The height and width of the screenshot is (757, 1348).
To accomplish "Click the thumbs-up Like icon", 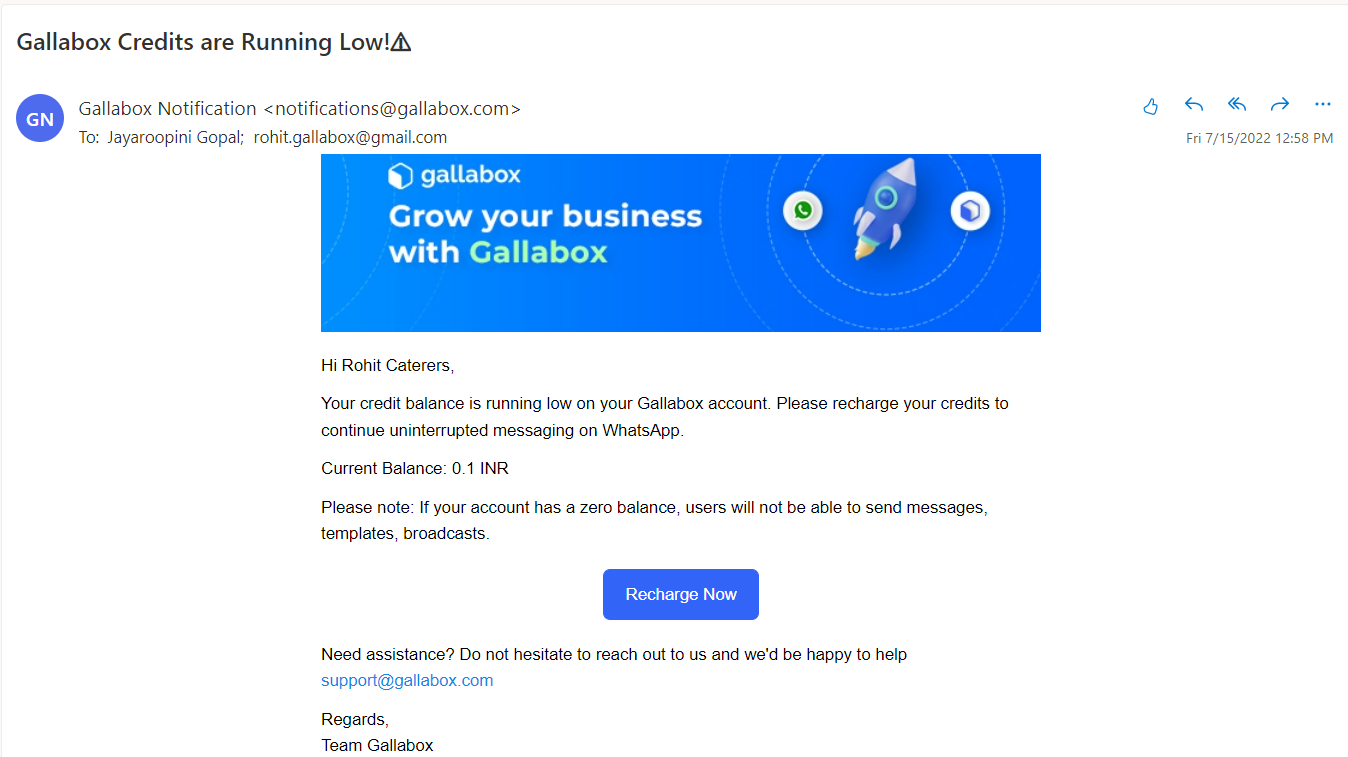I will (1150, 106).
